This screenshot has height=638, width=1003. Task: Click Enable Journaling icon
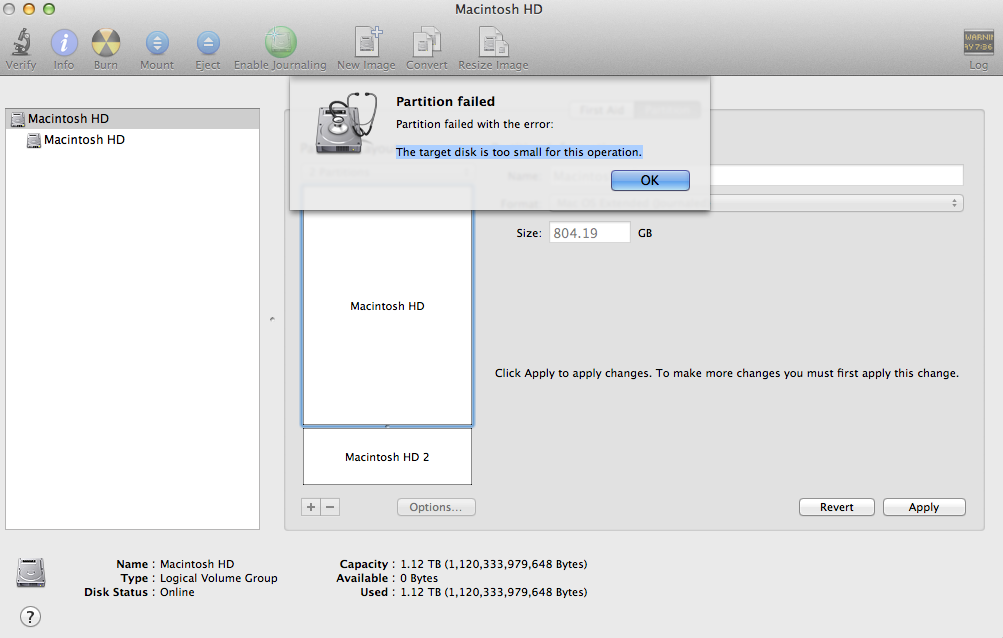coord(280,42)
